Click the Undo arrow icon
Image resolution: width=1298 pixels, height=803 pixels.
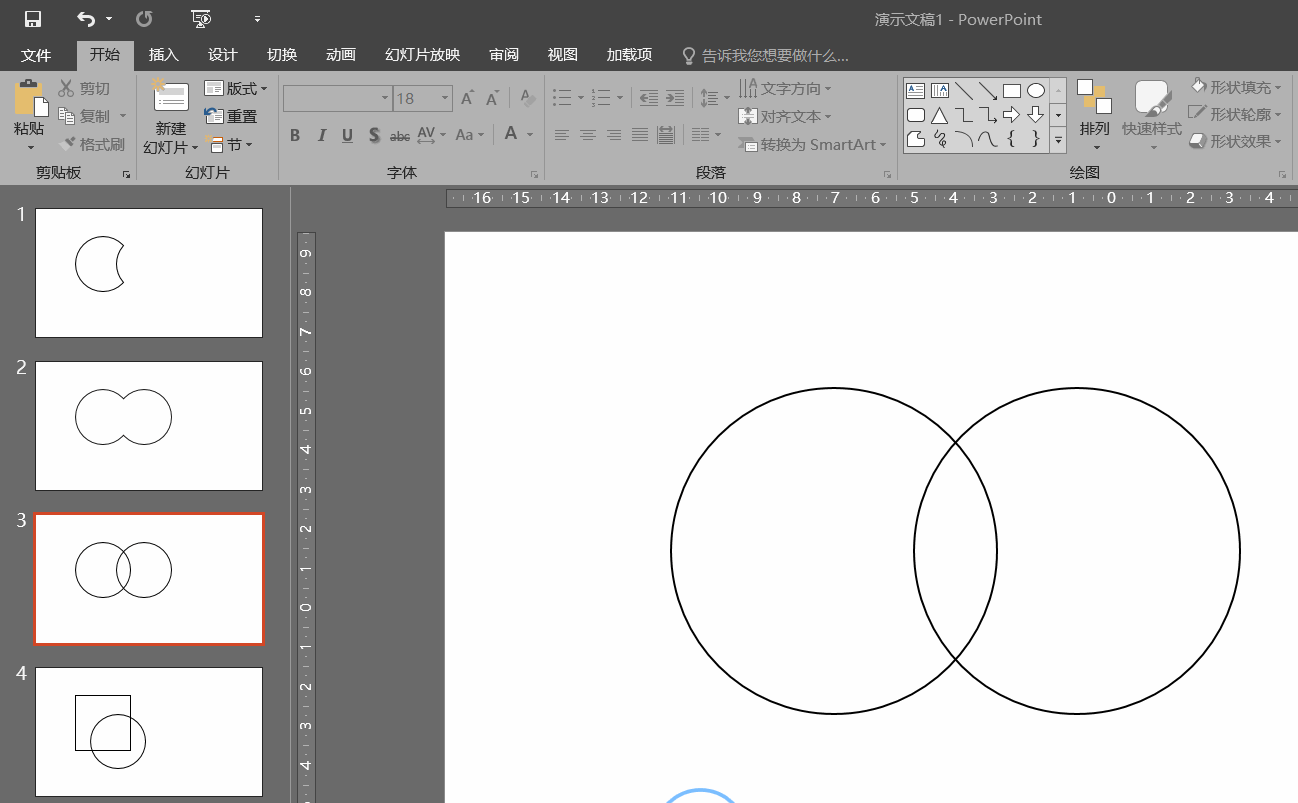[x=86, y=19]
